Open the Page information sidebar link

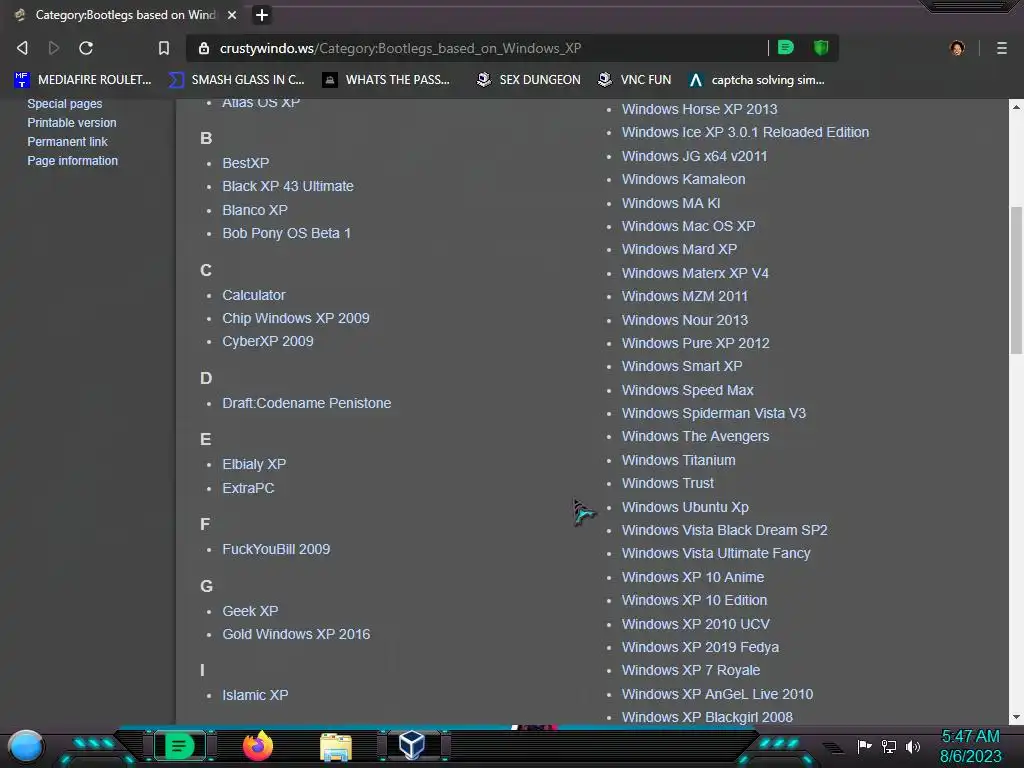coord(72,161)
